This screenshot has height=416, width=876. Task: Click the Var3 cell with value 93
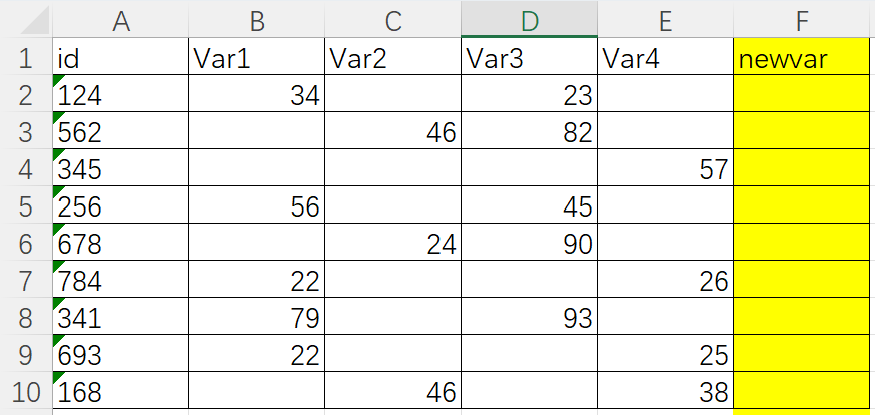click(x=530, y=318)
